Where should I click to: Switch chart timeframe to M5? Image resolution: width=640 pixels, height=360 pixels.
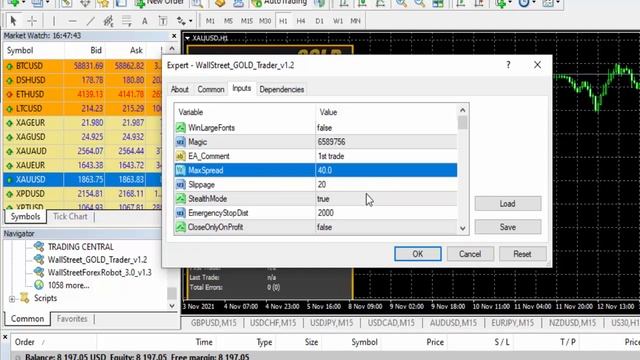pos(228,21)
